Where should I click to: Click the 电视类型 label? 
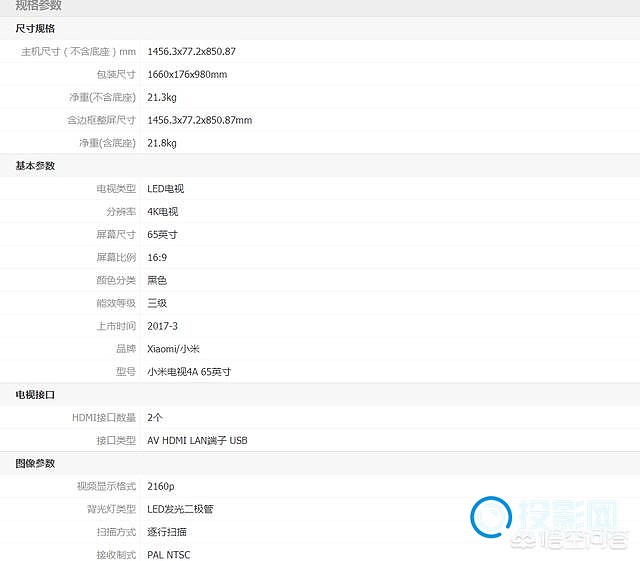116,189
